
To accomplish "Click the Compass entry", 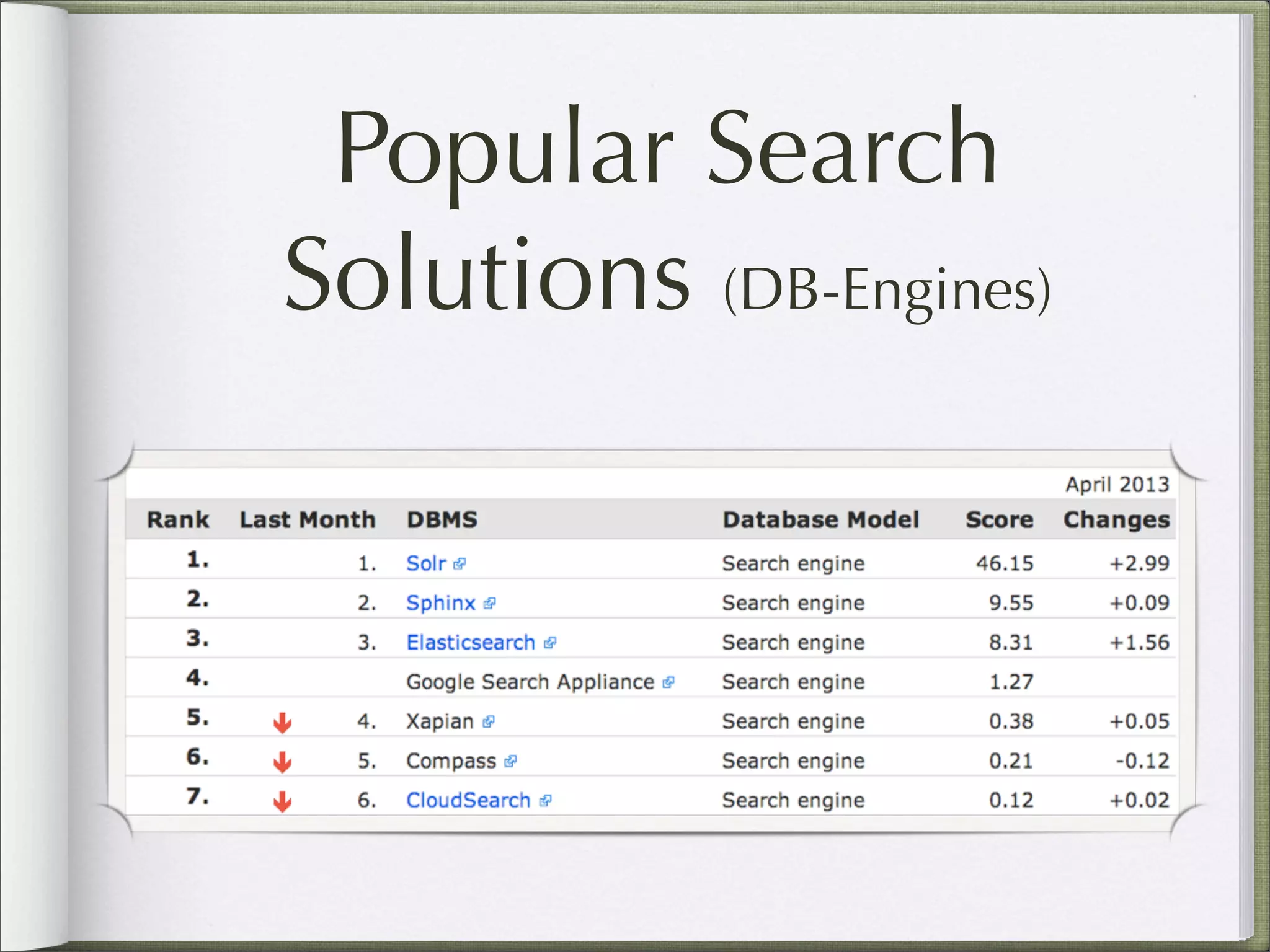I will 451,761.
